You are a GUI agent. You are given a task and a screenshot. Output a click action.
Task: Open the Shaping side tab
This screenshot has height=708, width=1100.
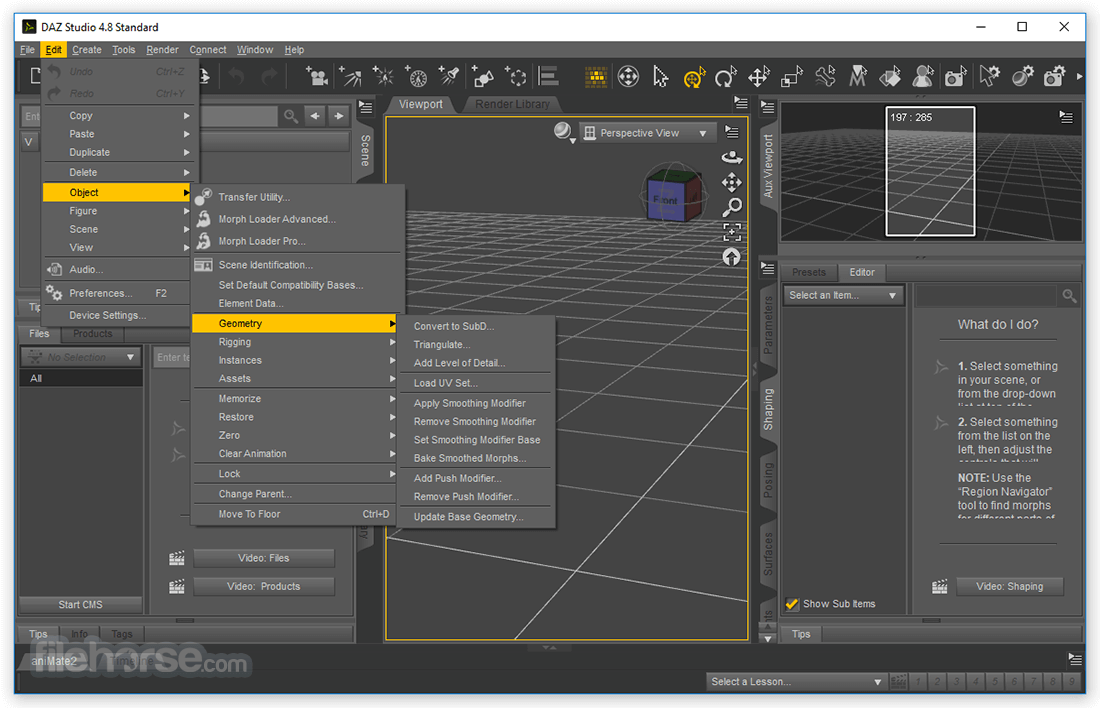[767, 408]
